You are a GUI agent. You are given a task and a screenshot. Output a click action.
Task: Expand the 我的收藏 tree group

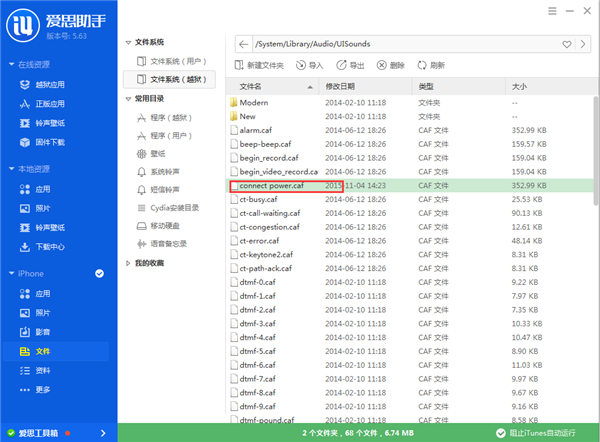pyautogui.click(x=128, y=263)
